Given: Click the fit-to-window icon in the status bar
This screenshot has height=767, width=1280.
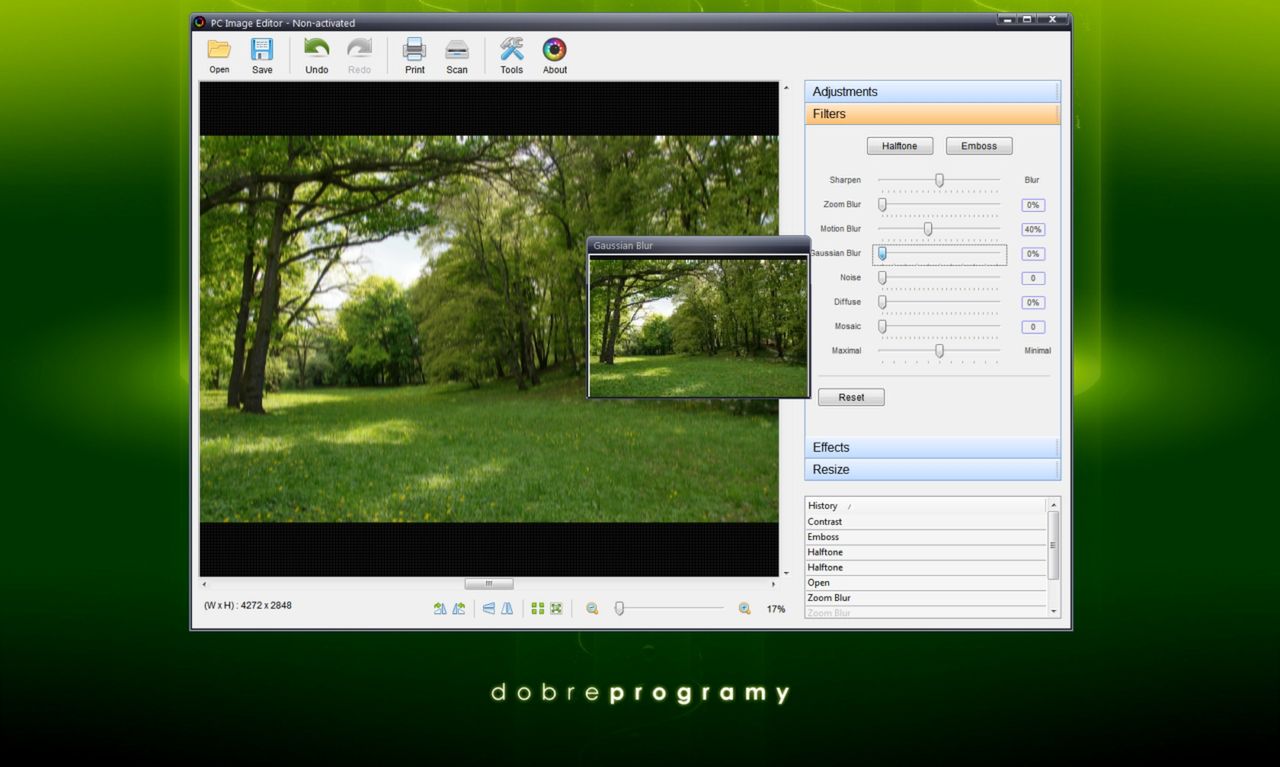Looking at the screenshot, I should point(556,608).
